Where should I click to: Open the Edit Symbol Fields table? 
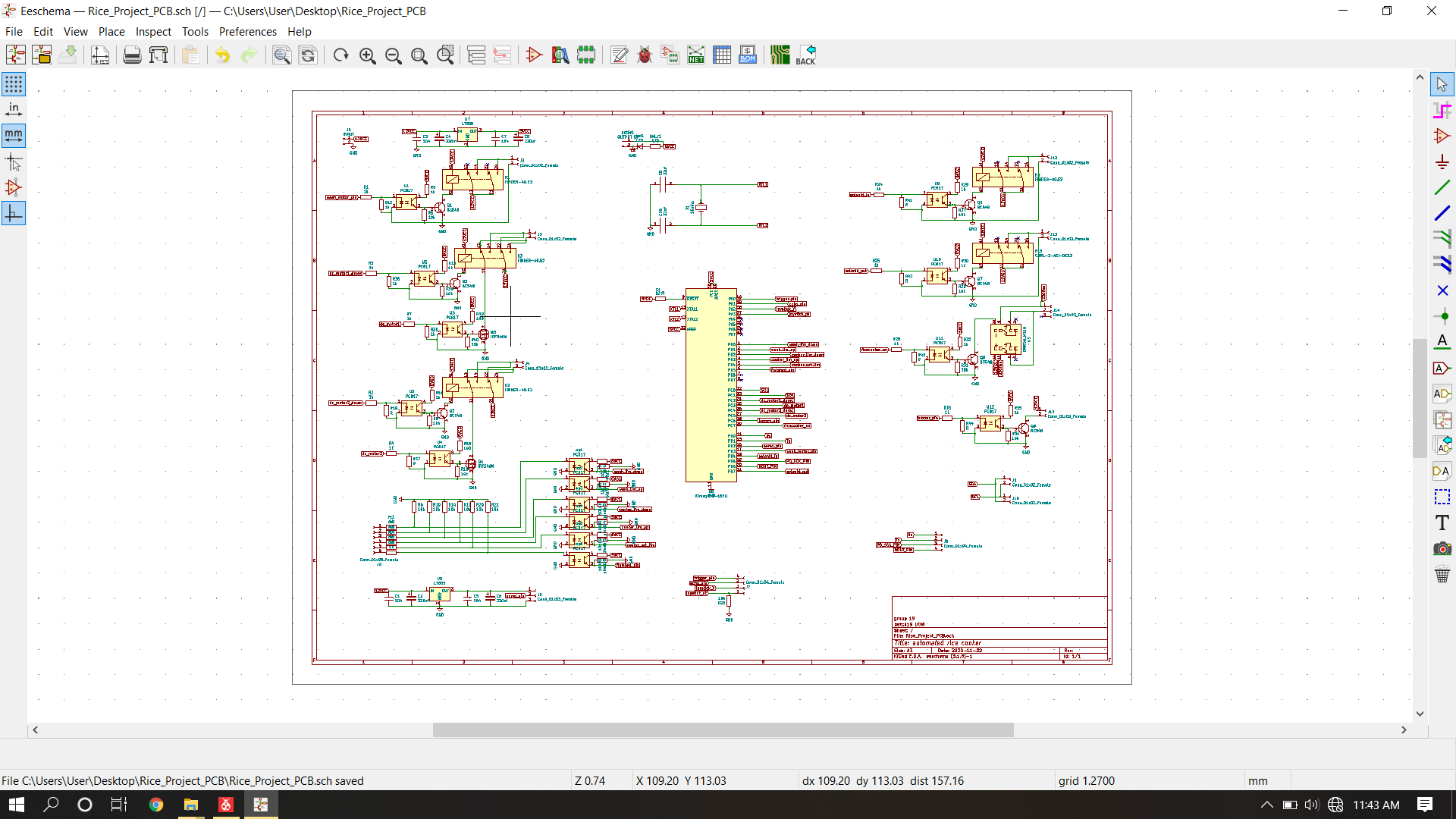pos(722,55)
